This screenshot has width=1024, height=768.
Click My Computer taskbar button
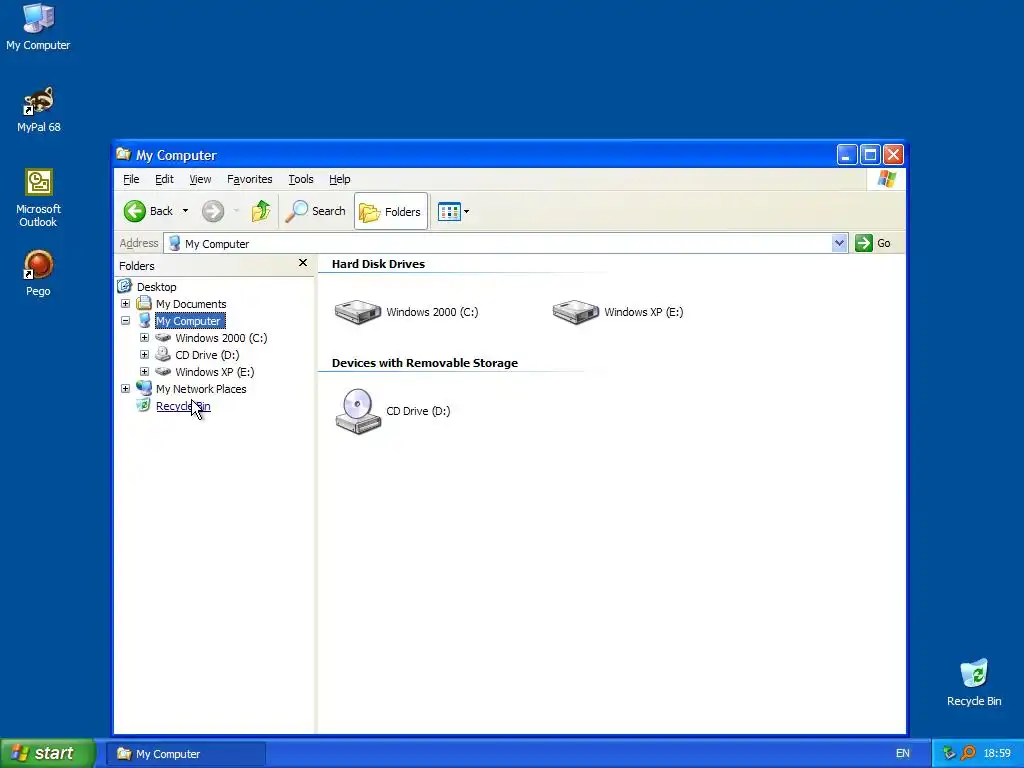[186, 754]
